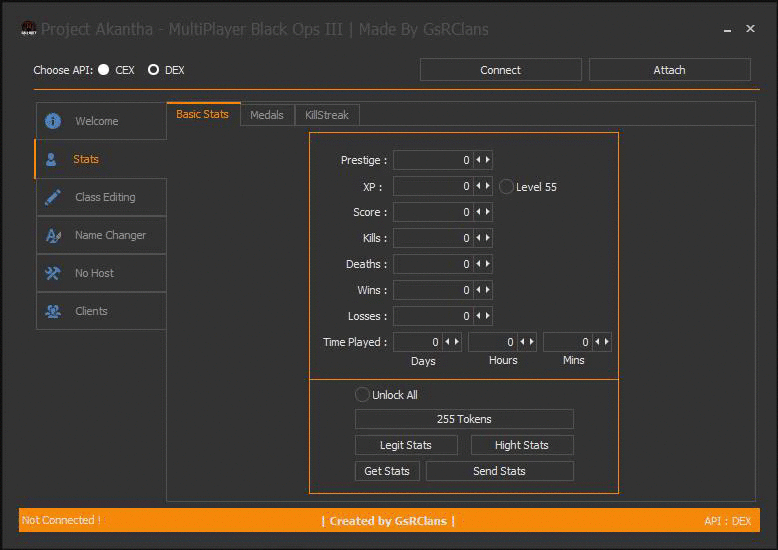
Task: Select the CEX API radio button
Action: tap(104, 69)
